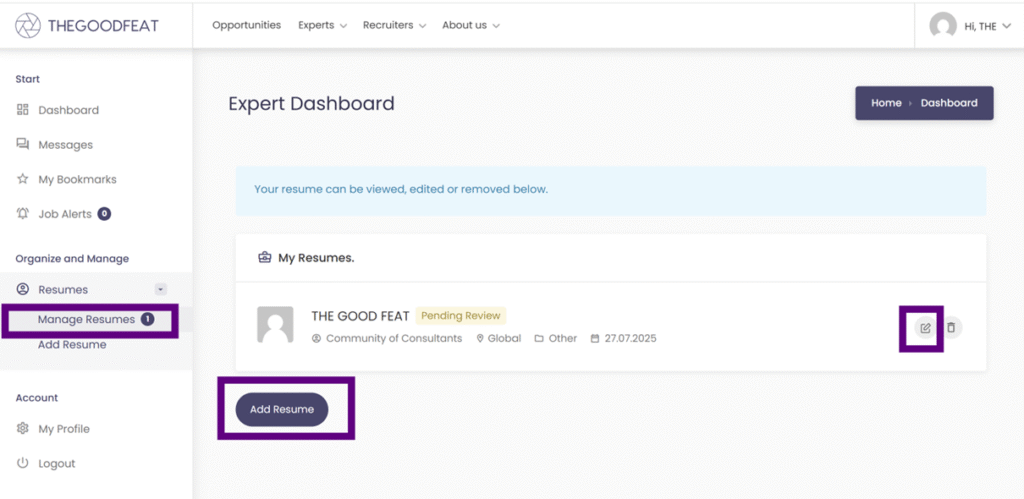Expand the Experts dropdown menu
This screenshot has width=1024, height=499.
point(322,25)
